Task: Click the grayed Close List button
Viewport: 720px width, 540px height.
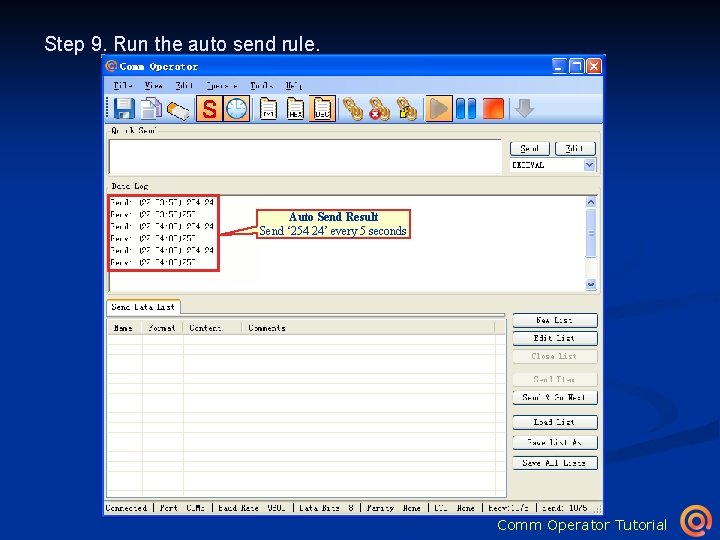Action: [555, 356]
